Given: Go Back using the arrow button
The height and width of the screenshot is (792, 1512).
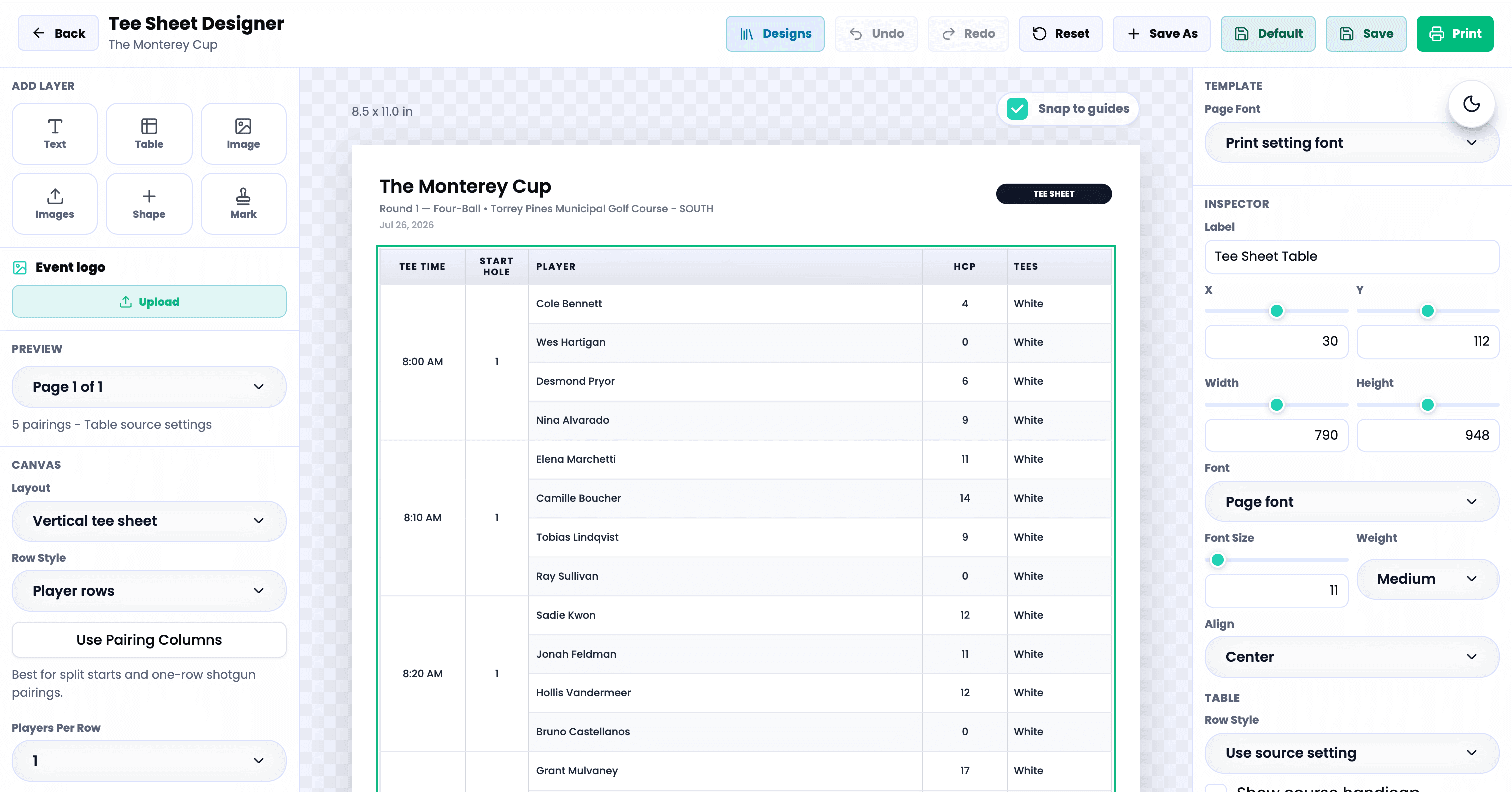Looking at the screenshot, I should [x=58, y=33].
